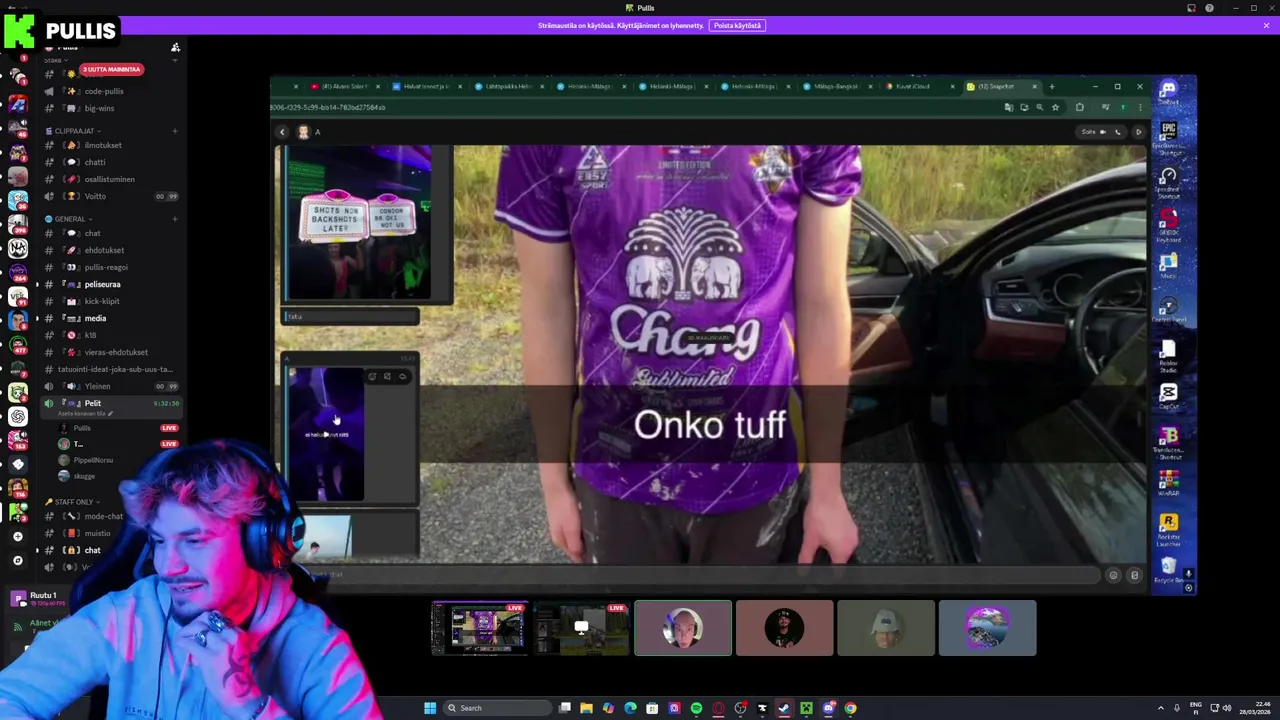The width and height of the screenshot is (1280, 720).
Task: Open the peliseuraa channel
Action: pos(102,284)
